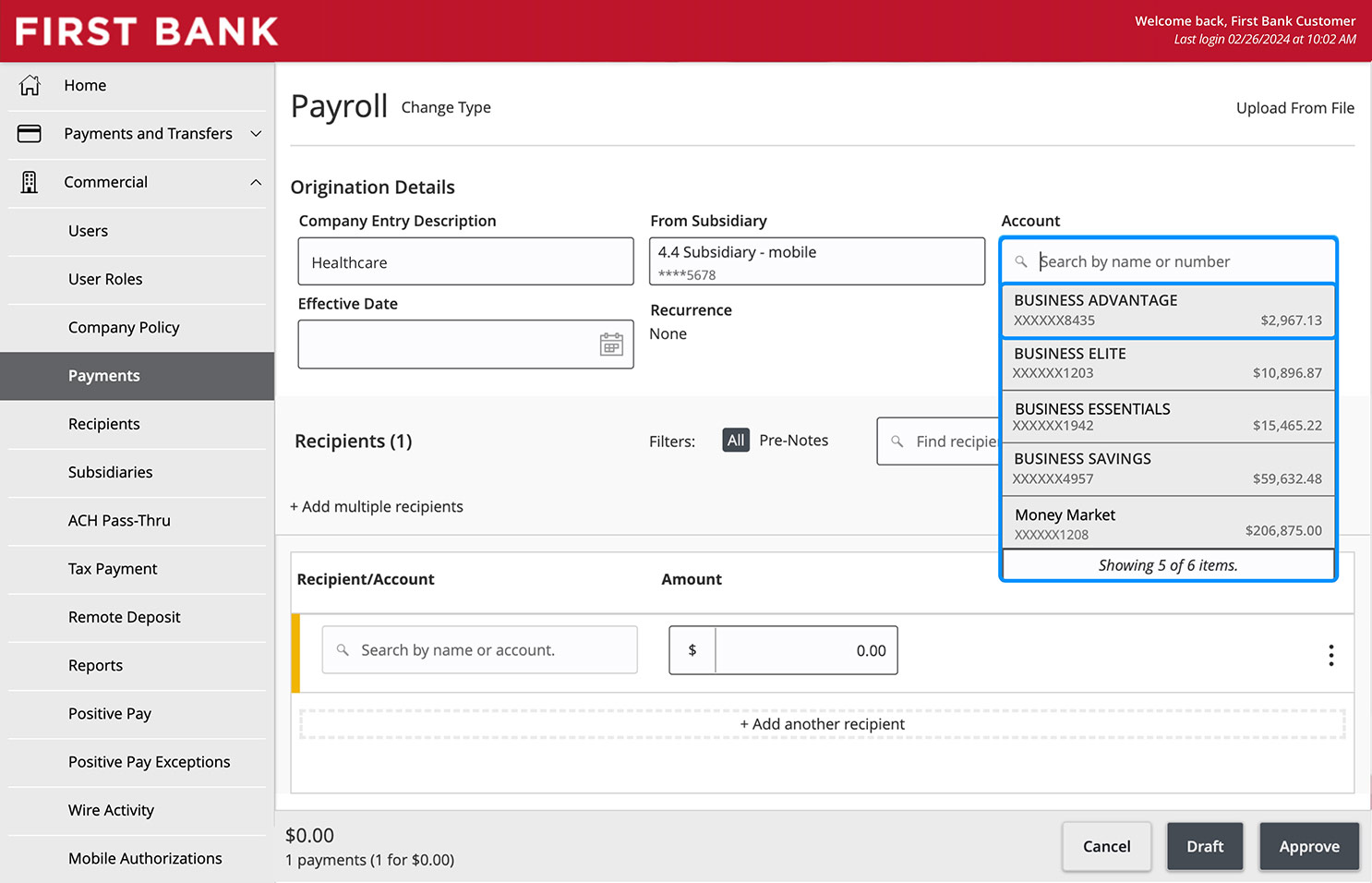Open ACH Pass-Thru page
This screenshot has width=1372, height=883.
[119, 520]
